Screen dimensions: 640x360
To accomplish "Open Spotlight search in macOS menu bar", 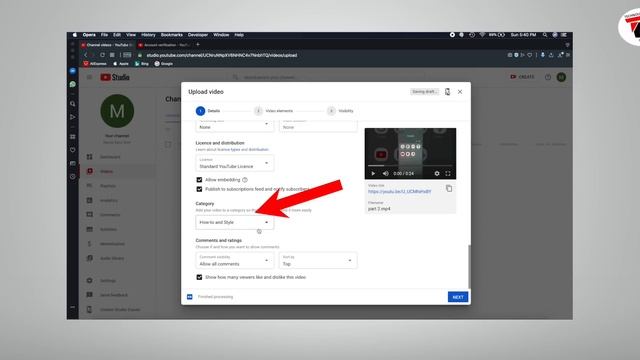I will click(x=545, y=35).
